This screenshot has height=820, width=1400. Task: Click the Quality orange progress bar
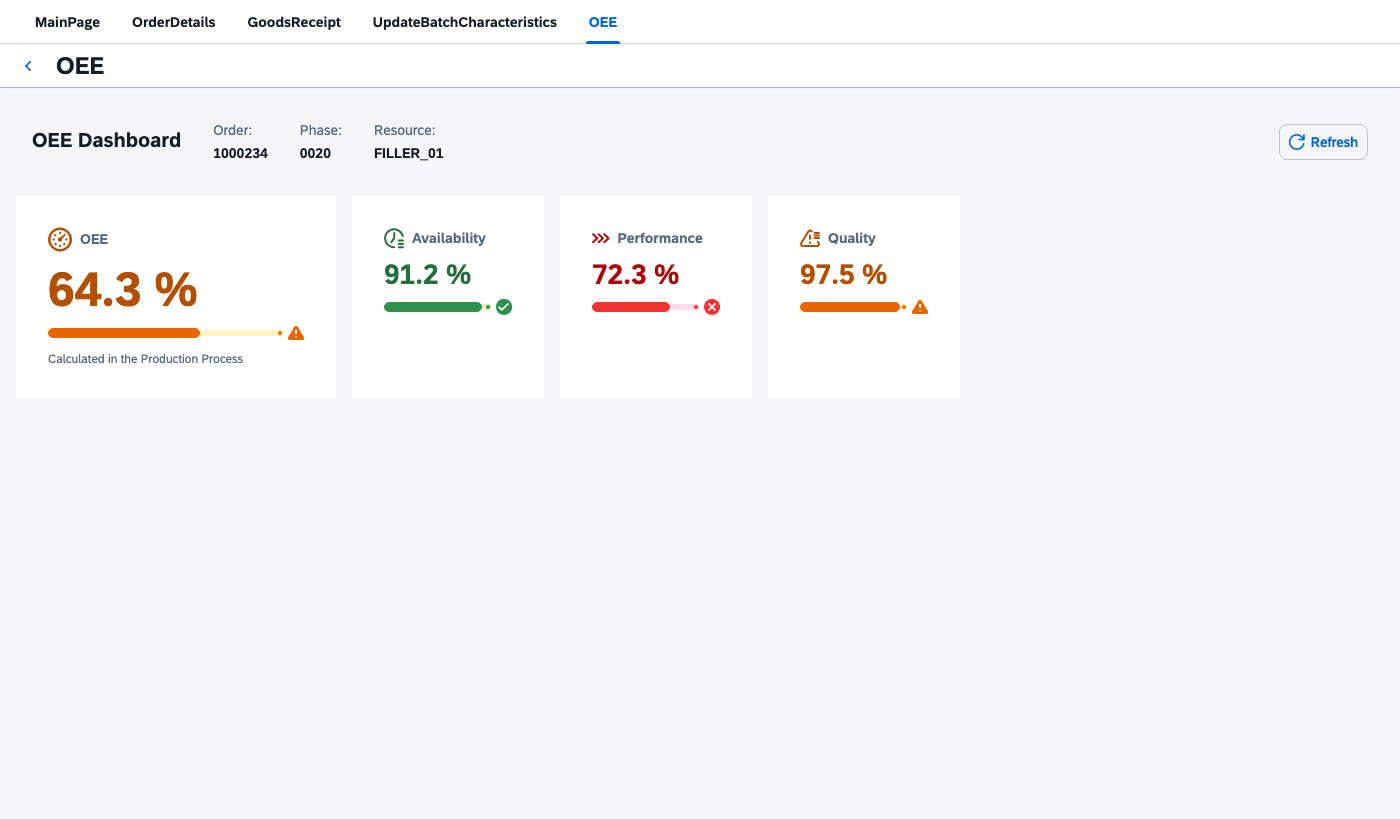tap(853, 307)
